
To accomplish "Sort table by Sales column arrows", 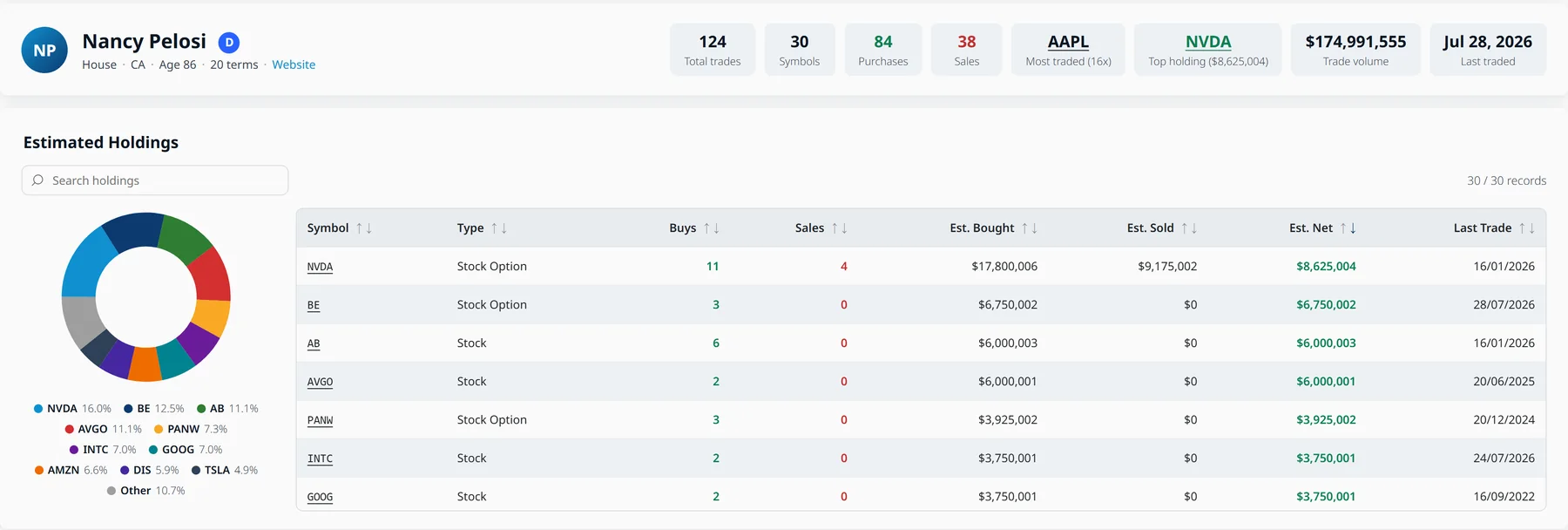I will pos(840,228).
